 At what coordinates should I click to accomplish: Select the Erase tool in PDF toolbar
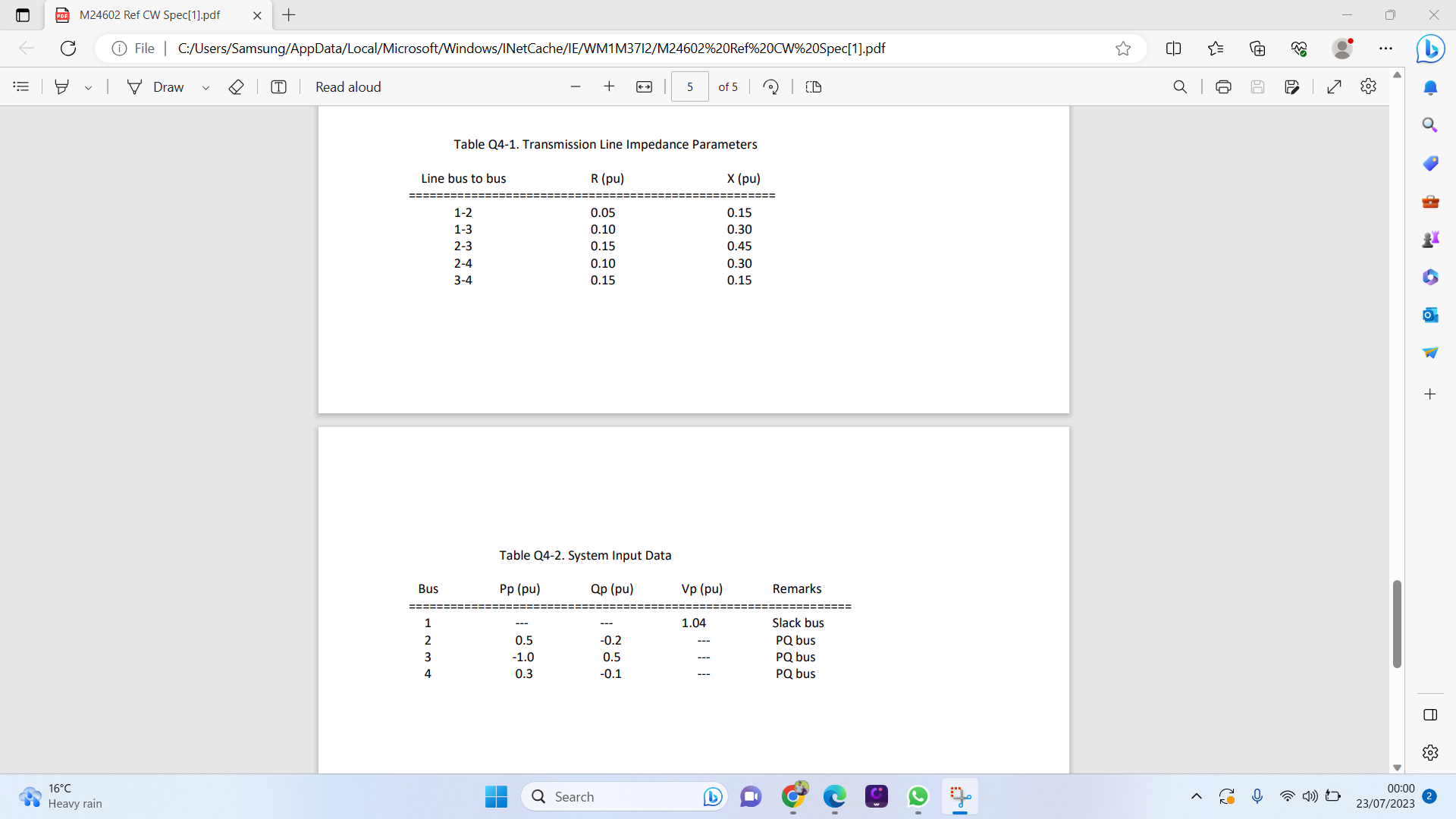tap(236, 87)
